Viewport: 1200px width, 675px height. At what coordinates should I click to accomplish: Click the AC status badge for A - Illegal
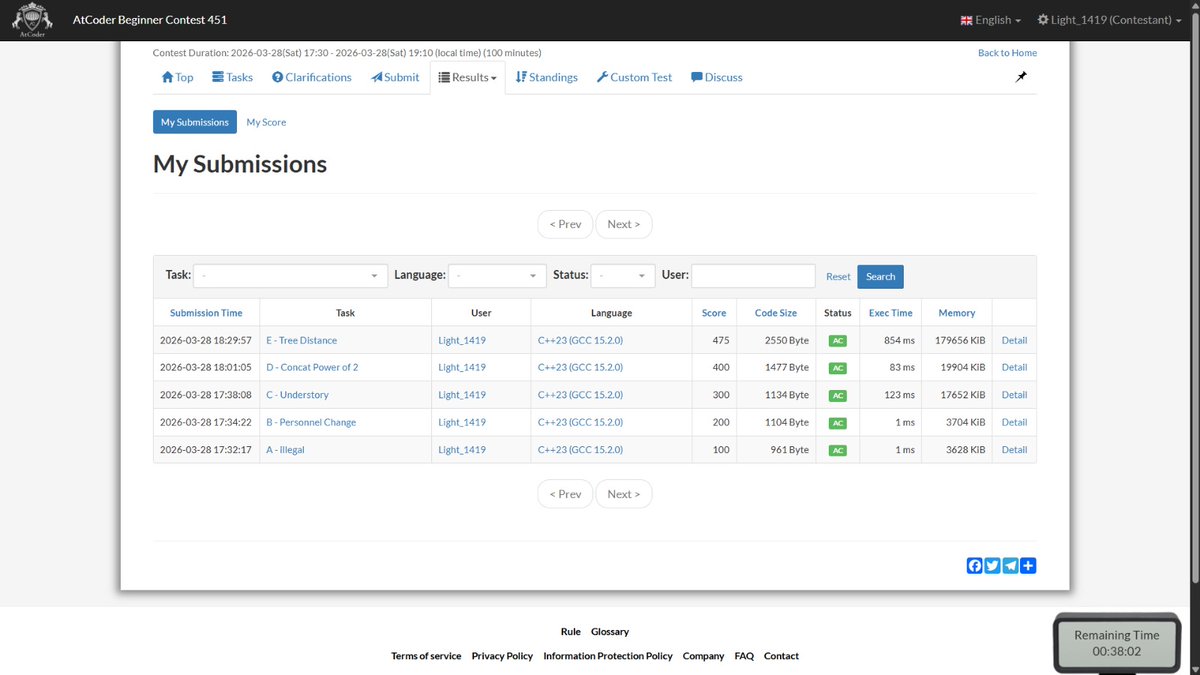click(838, 450)
